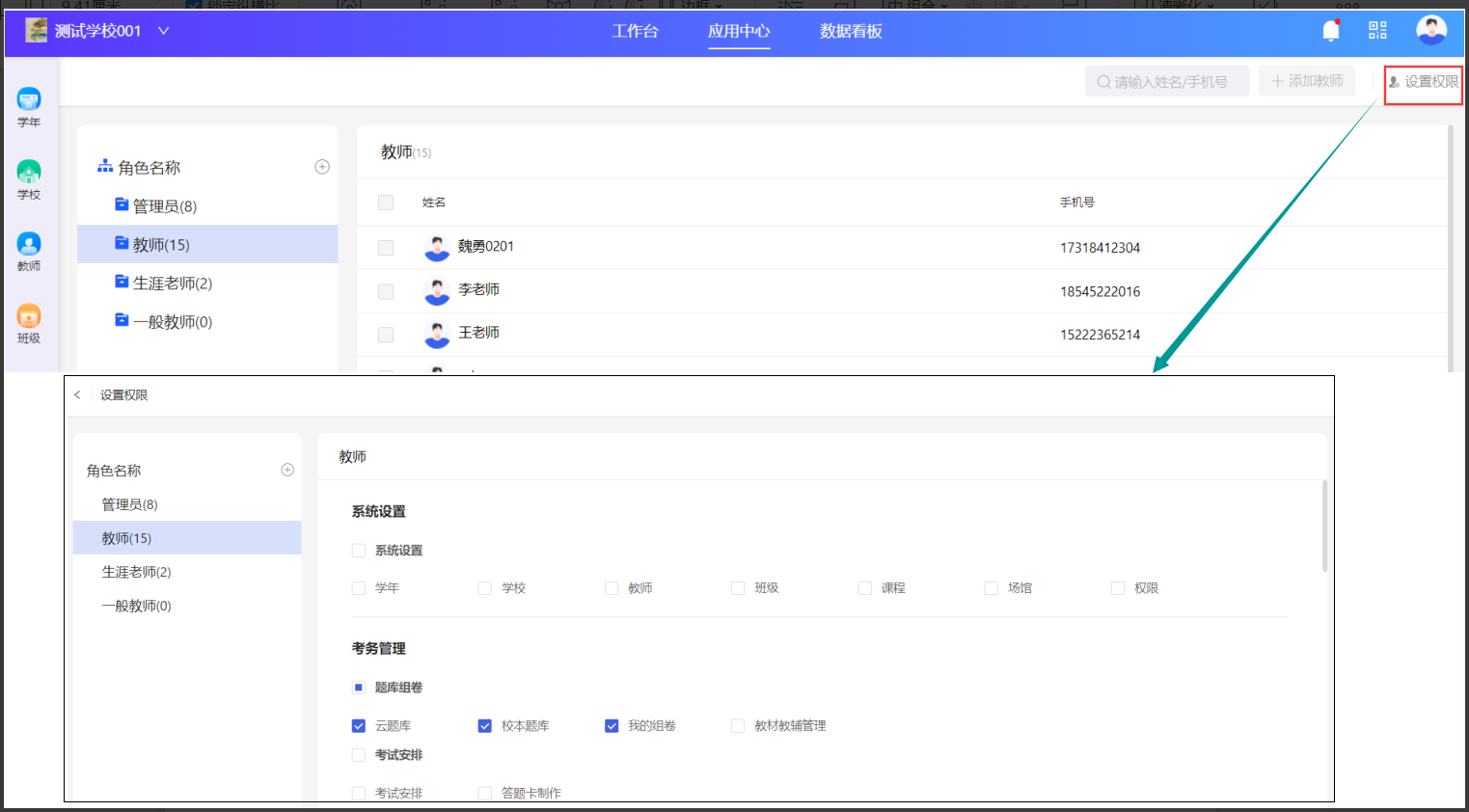Enable 教师 permission checkbox

(x=612, y=588)
